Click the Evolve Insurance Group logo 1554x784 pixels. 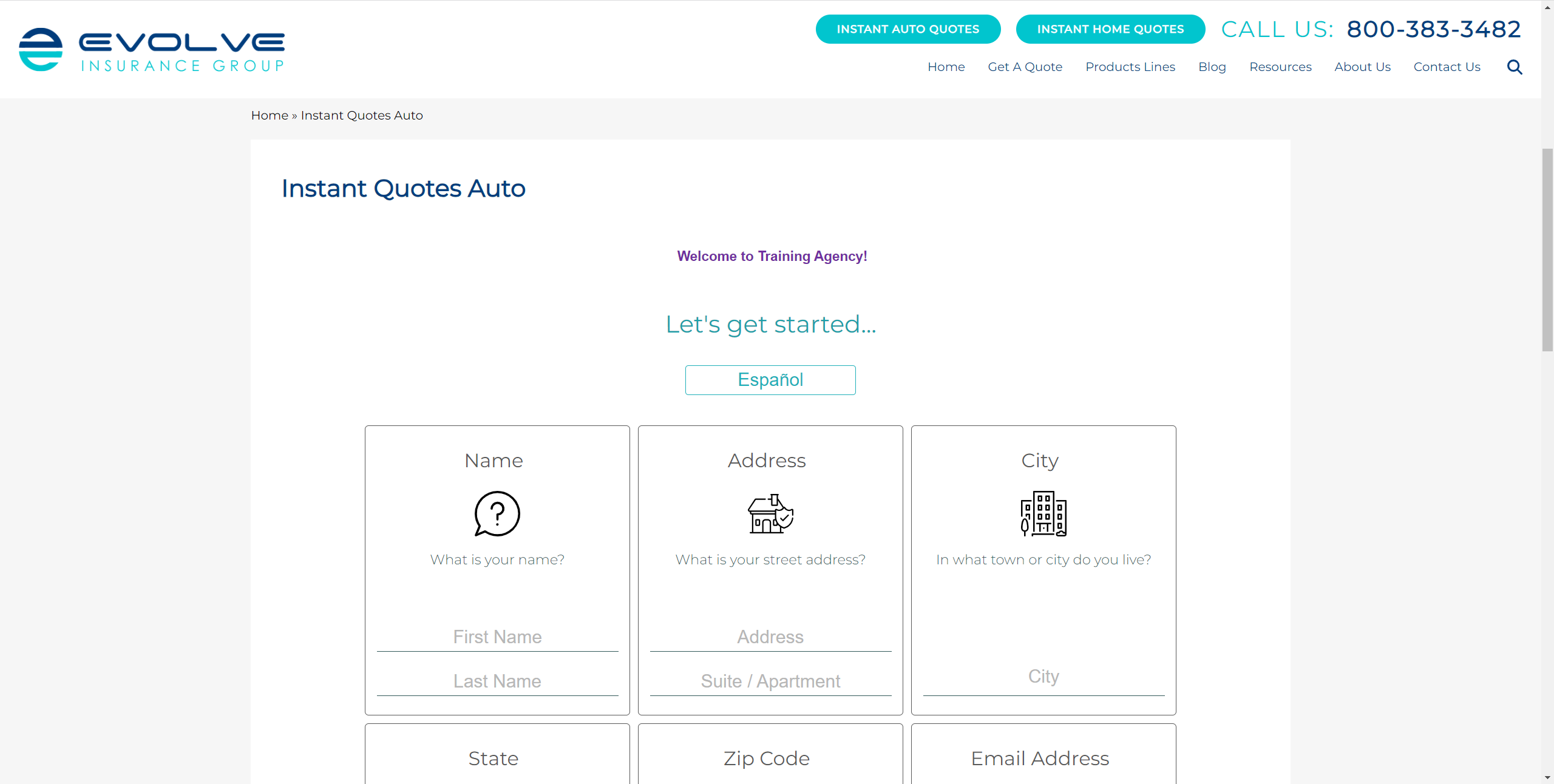coord(152,50)
